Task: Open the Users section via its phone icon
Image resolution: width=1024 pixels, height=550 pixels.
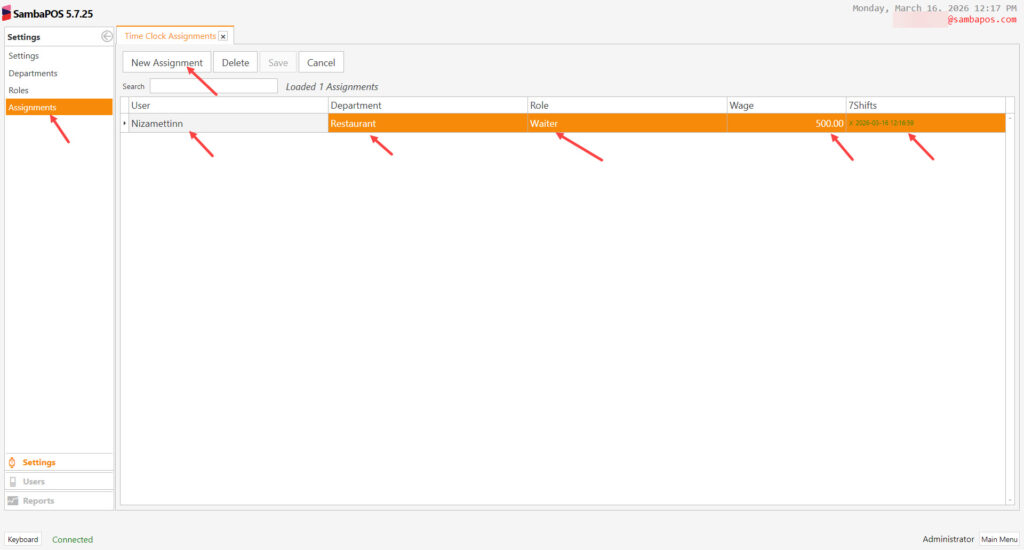Action: [x=12, y=481]
